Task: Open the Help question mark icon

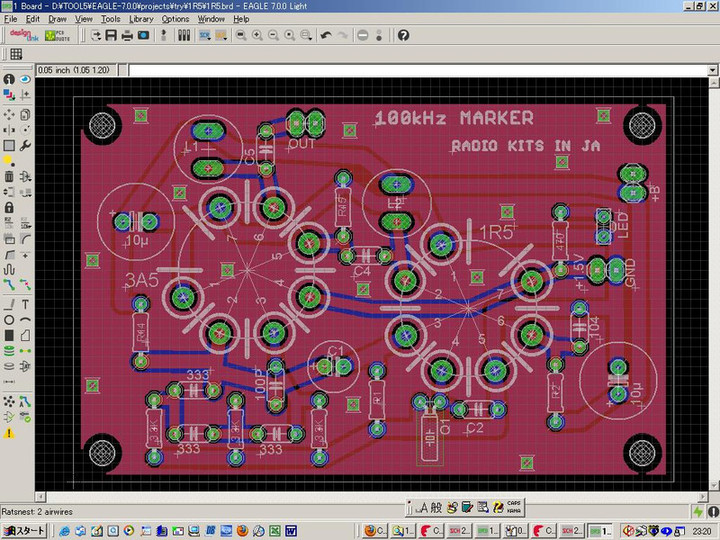Action: coord(403,35)
